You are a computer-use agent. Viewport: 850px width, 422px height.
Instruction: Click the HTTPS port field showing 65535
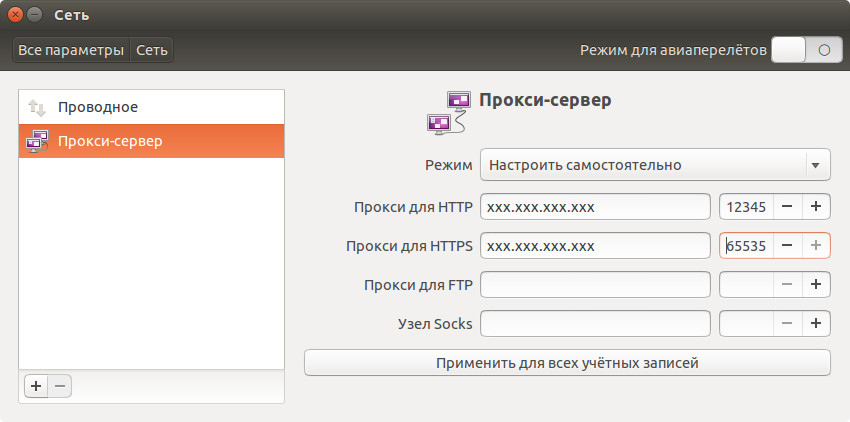tap(746, 245)
